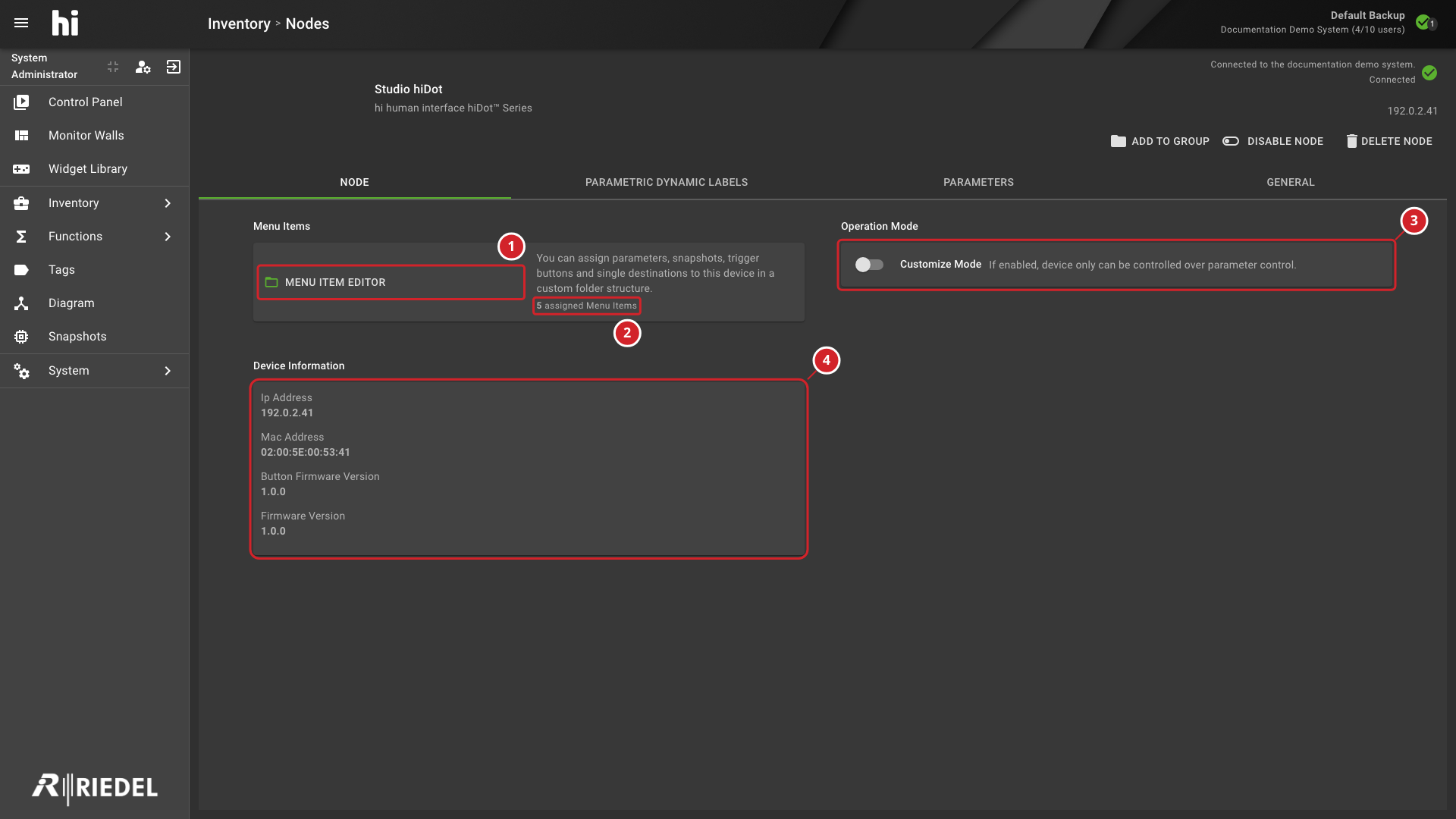
Task: Click the Default Backup status checkmark
Action: (1425, 22)
